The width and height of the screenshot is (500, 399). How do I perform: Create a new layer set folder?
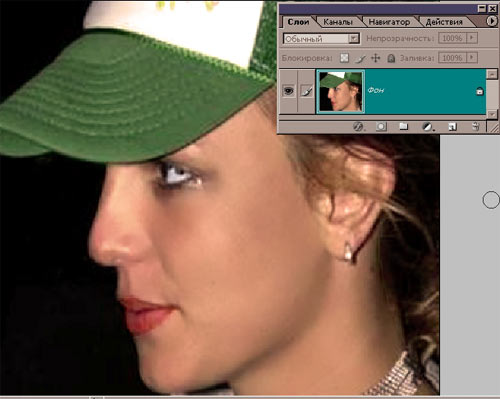[404, 126]
